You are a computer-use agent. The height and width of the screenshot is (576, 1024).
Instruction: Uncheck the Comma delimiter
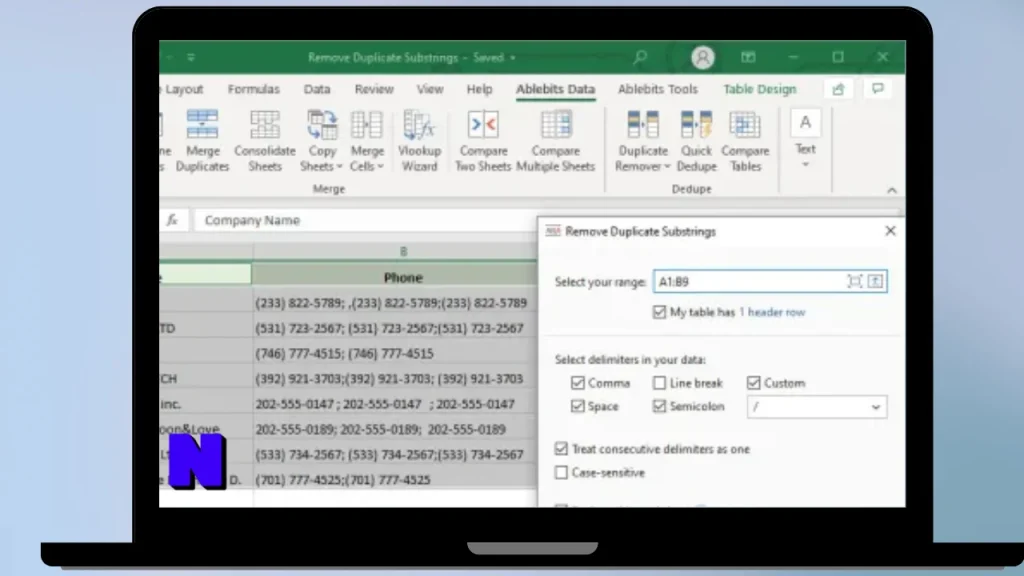tap(577, 383)
